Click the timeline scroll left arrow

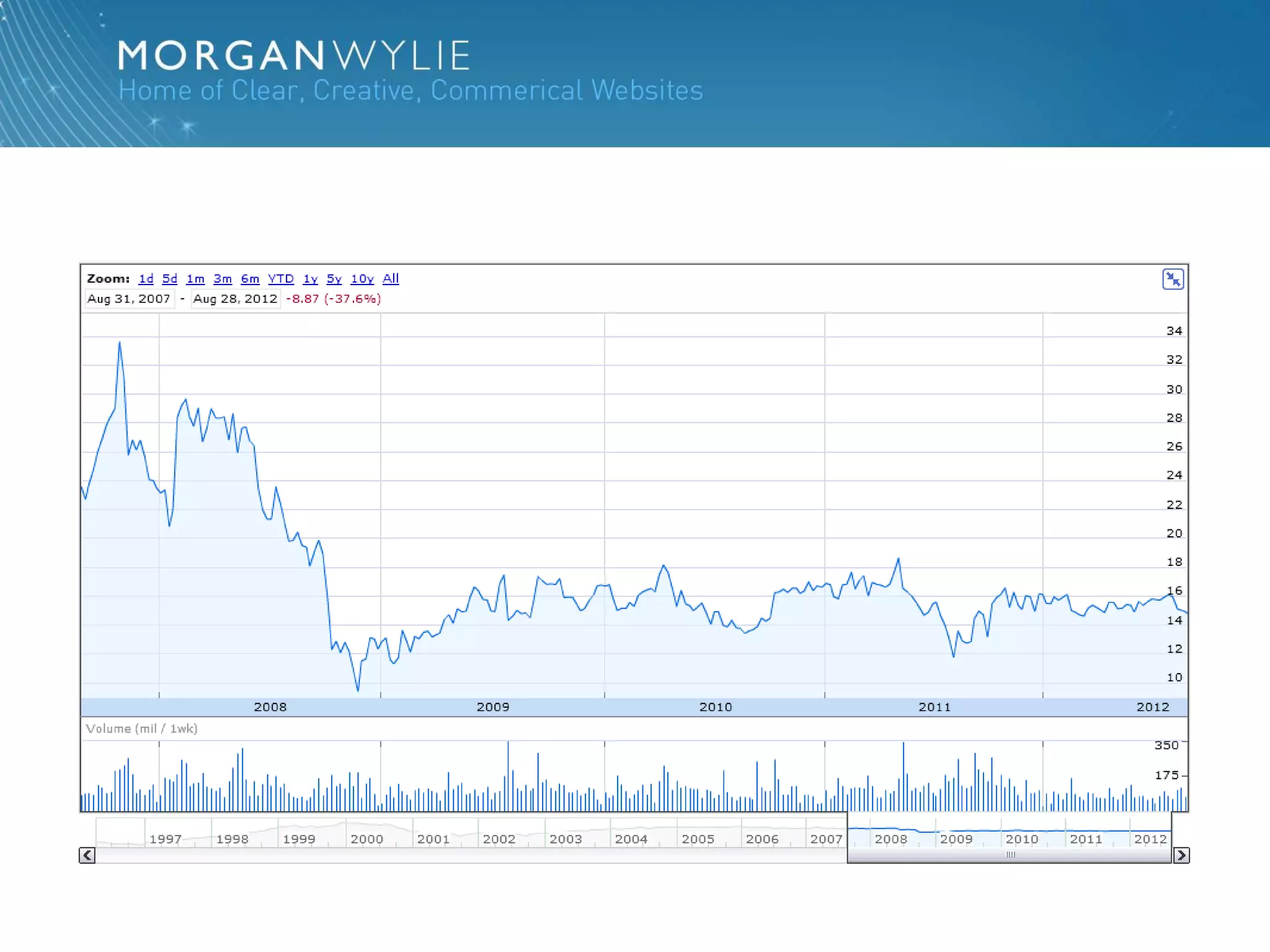(87, 855)
